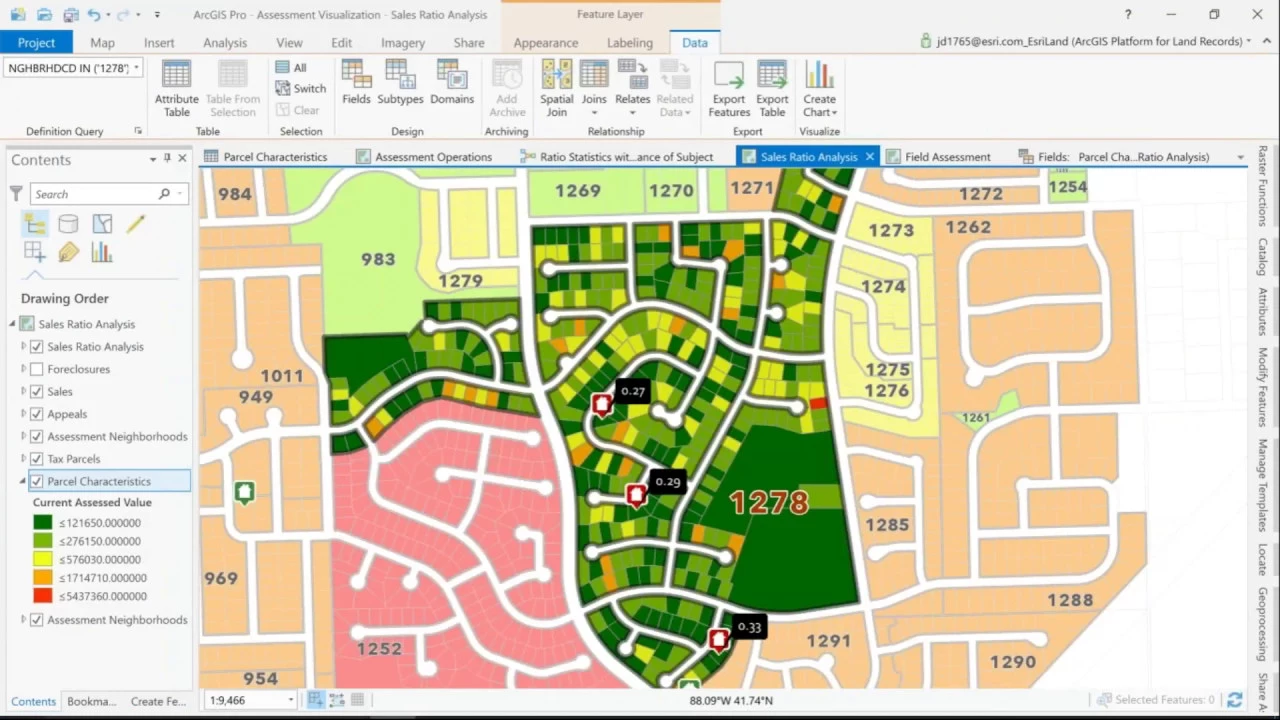Toggle Tax Parcels layer visibility
The width and height of the screenshot is (1280, 720).
pyautogui.click(x=37, y=459)
